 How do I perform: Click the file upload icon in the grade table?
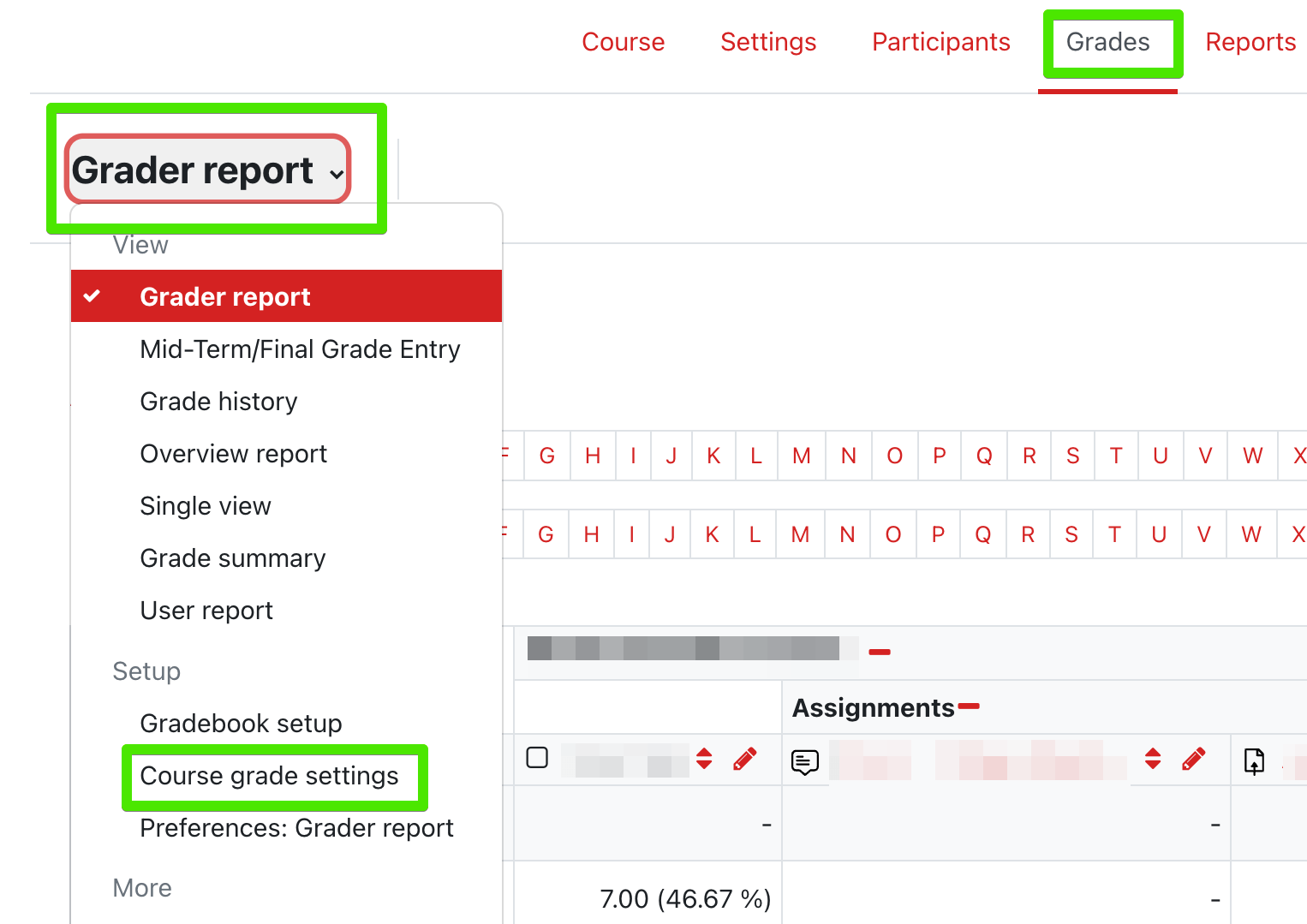(1253, 760)
